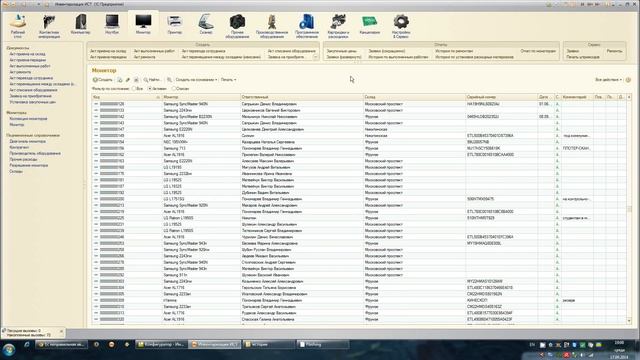Select the row with NEC monitor
Viewport: 640px width, 360px height.
click(358, 142)
